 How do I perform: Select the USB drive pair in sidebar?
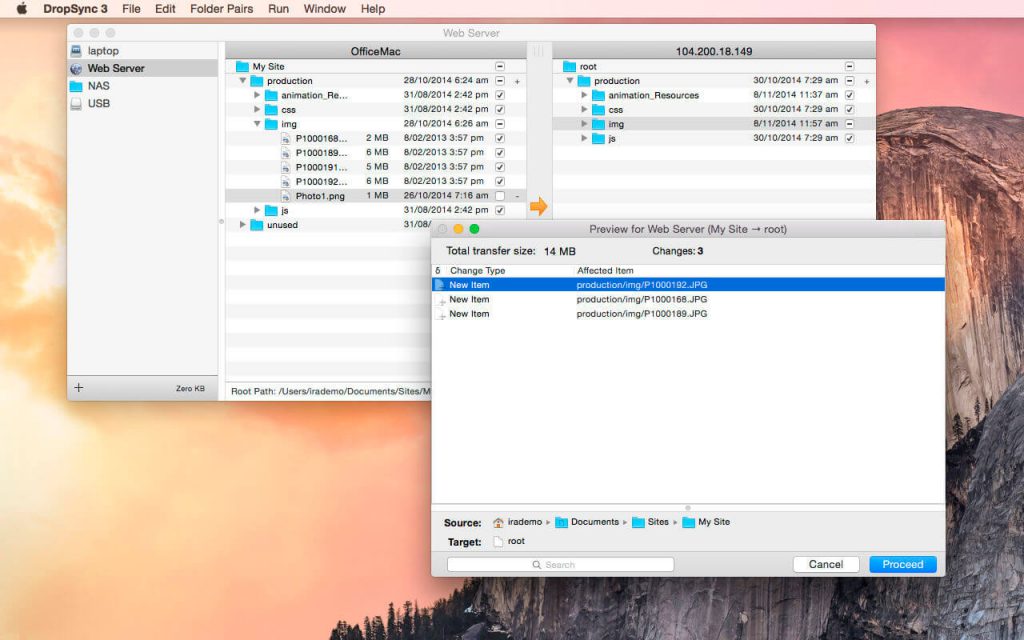click(x=98, y=103)
